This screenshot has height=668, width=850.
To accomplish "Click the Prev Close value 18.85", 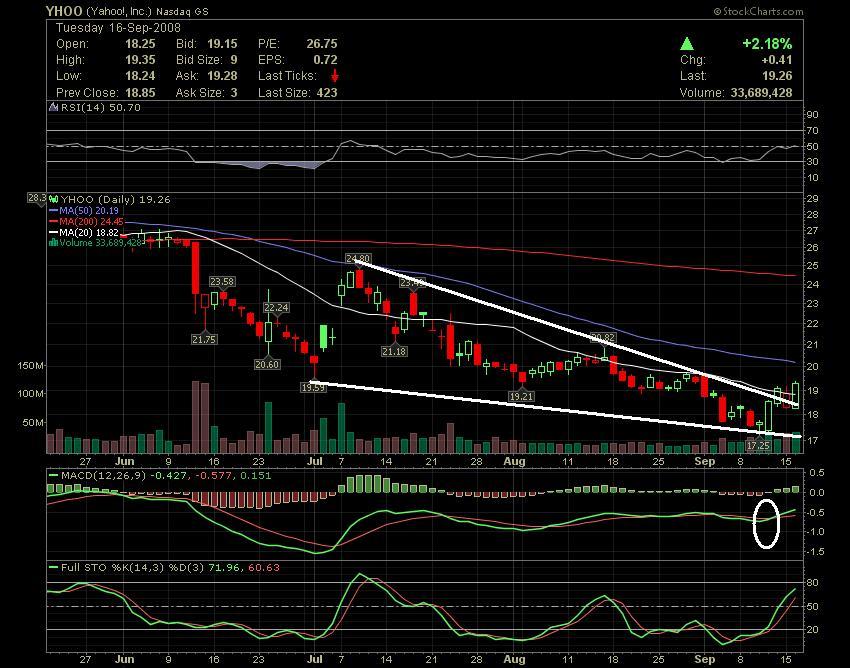I will (x=140, y=93).
